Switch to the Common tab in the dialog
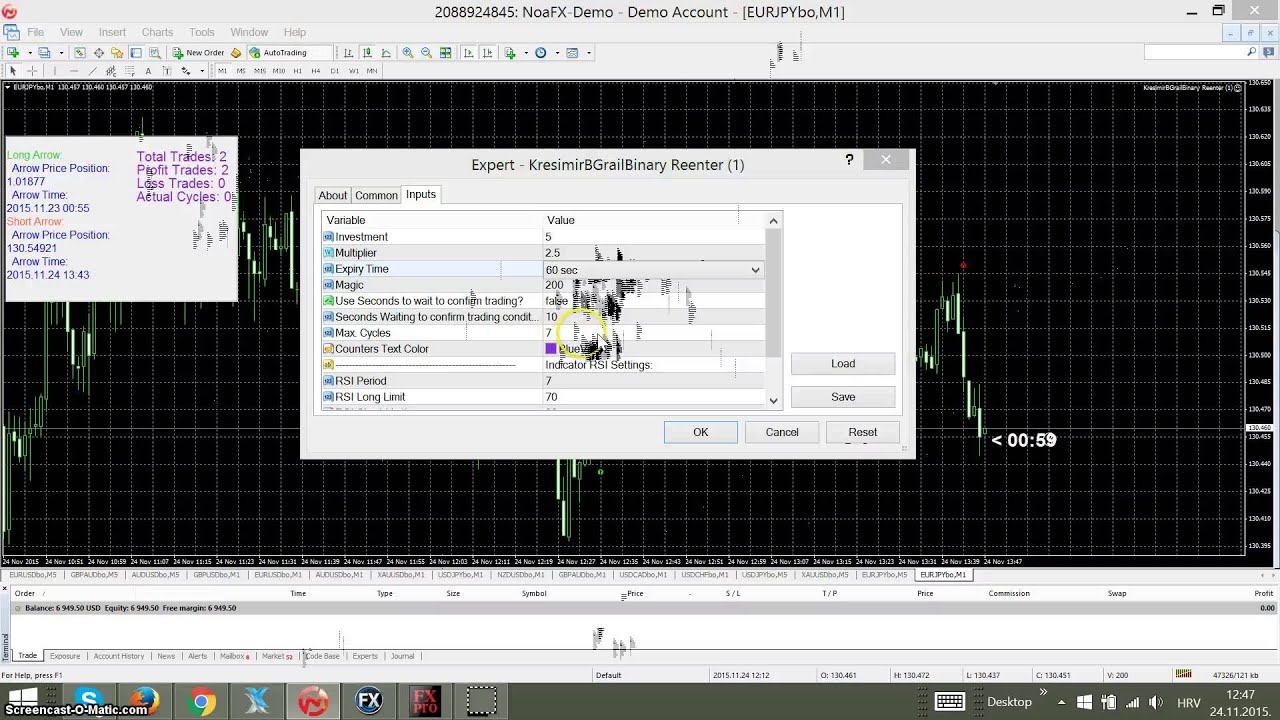The image size is (1280, 720). click(376, 196)
